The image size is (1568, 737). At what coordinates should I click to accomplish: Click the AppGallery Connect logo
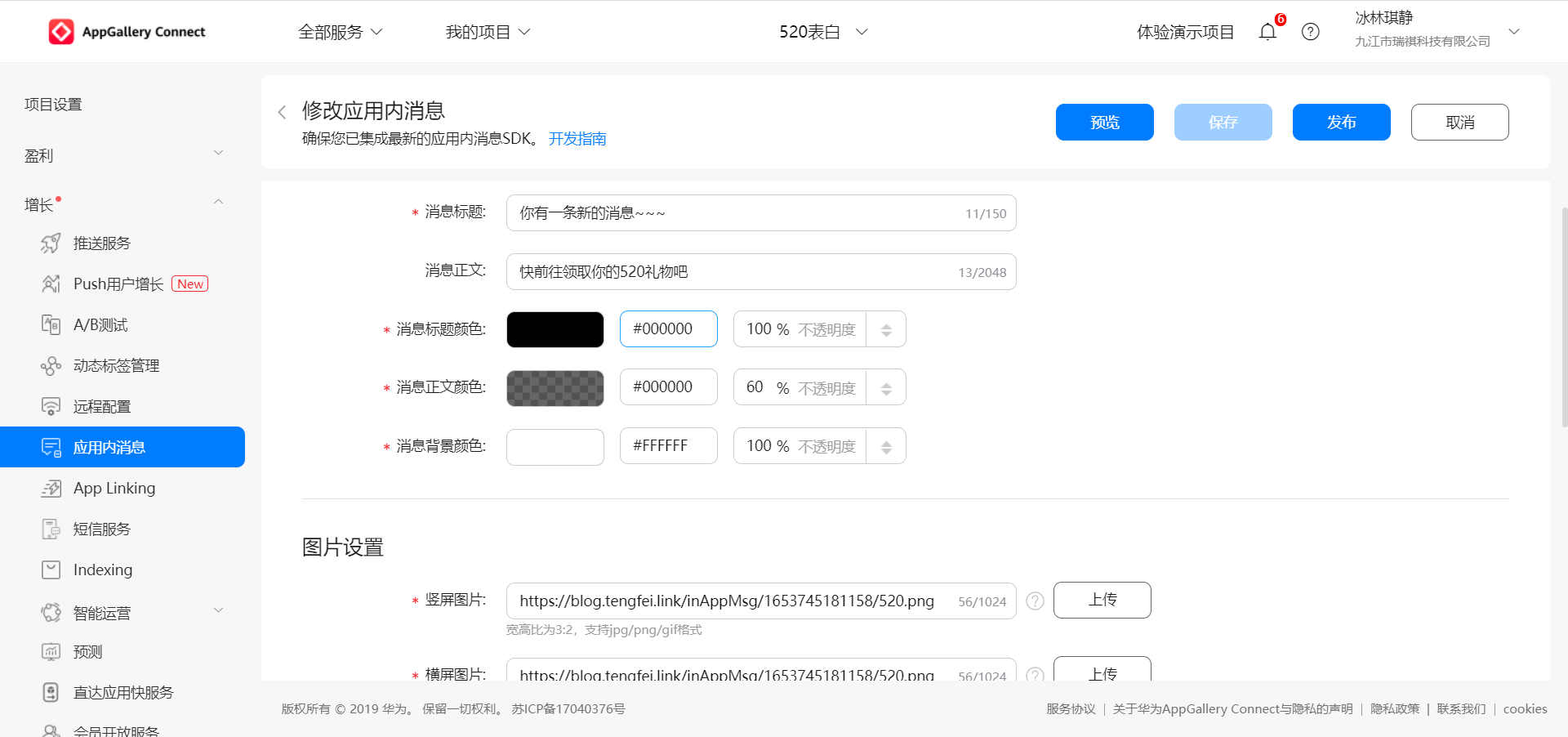pos(127,32)
